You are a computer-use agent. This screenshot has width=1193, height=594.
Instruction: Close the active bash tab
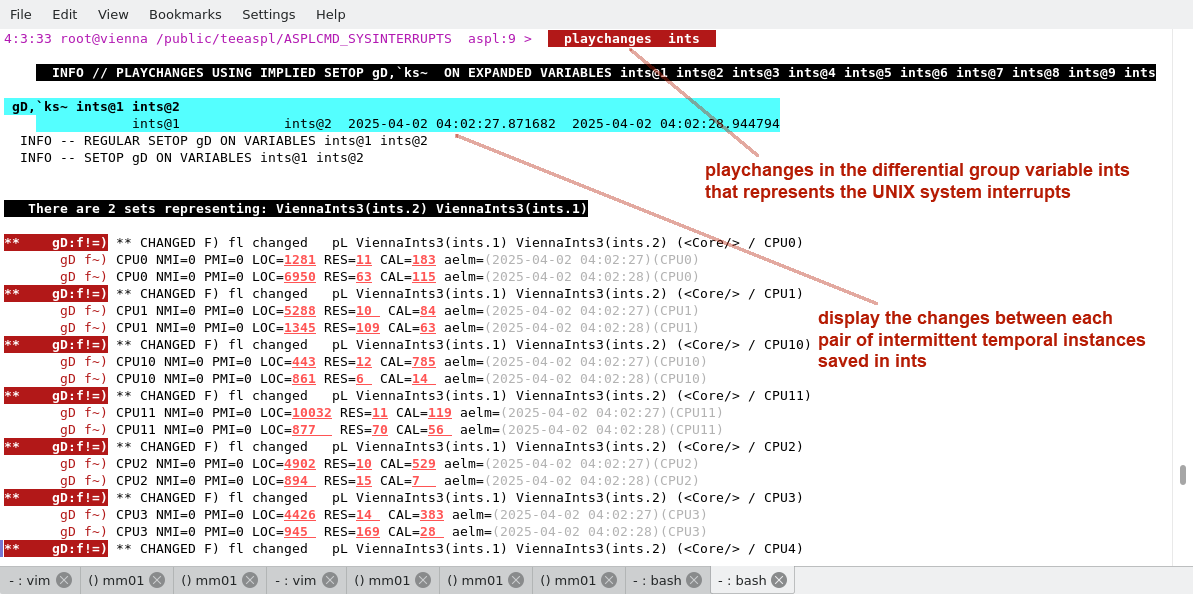tap(779, 580)
